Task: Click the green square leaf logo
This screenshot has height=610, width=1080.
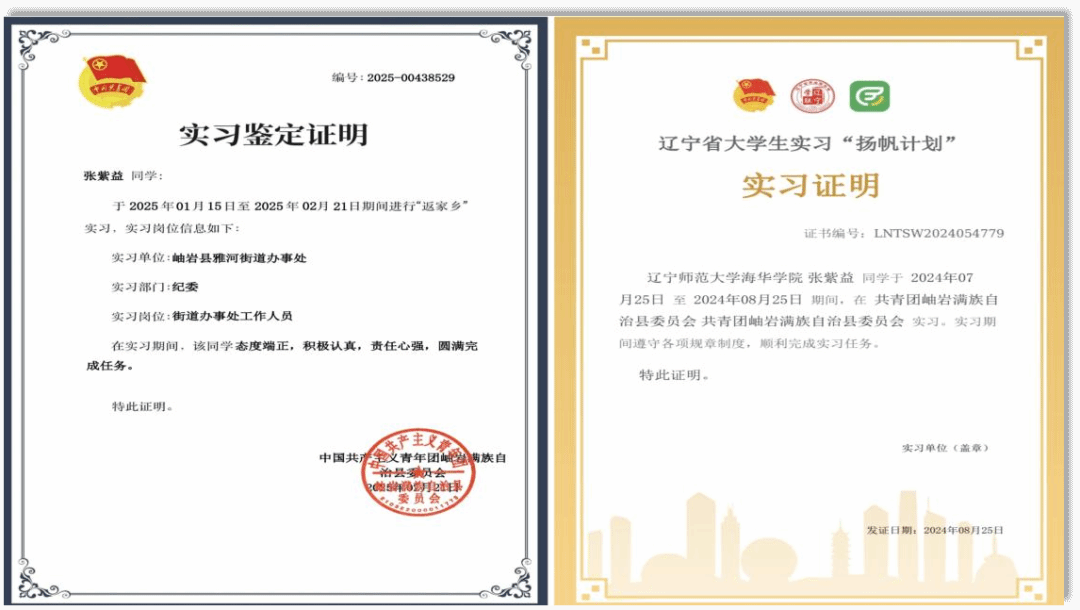Action: point(869,97)
